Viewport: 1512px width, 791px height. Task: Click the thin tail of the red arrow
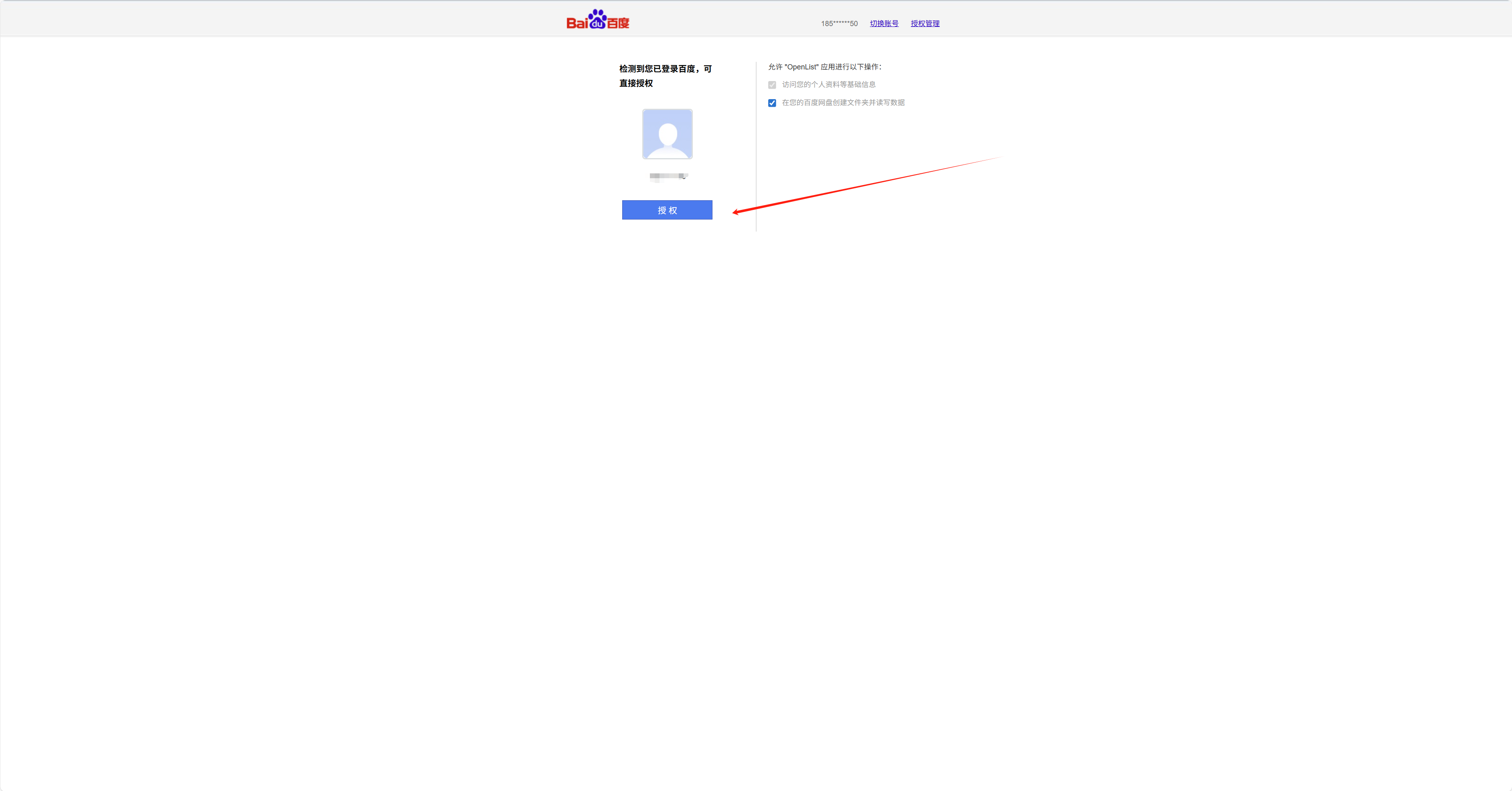point(986,160)
